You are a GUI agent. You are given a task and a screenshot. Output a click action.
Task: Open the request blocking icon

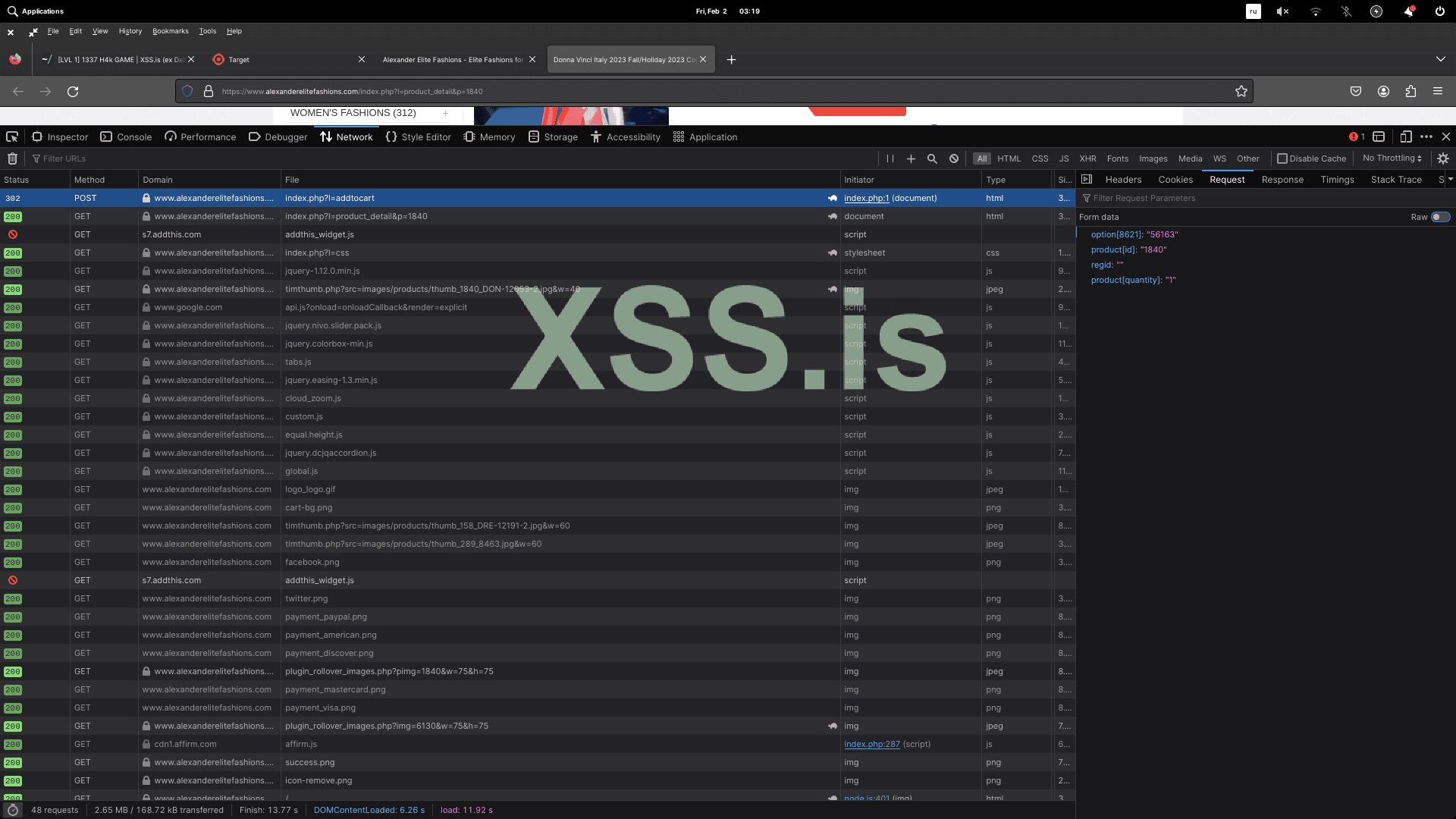coord(954,158)
